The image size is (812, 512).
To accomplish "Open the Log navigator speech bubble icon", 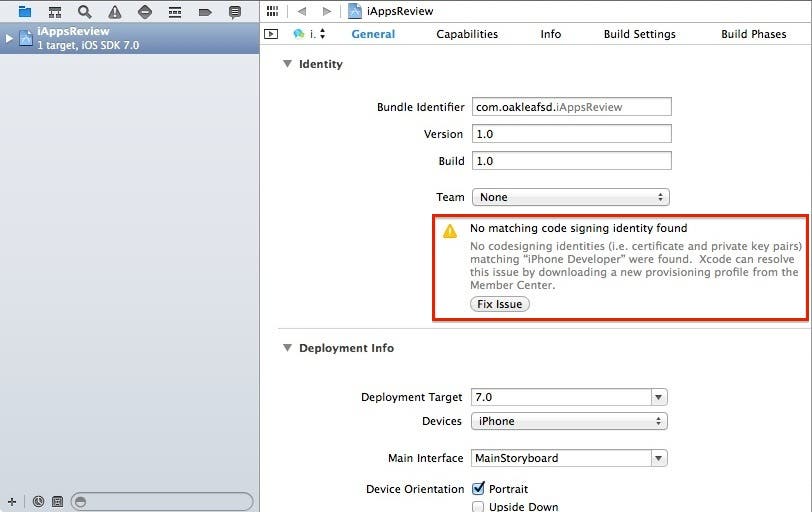I will point(235,11).
